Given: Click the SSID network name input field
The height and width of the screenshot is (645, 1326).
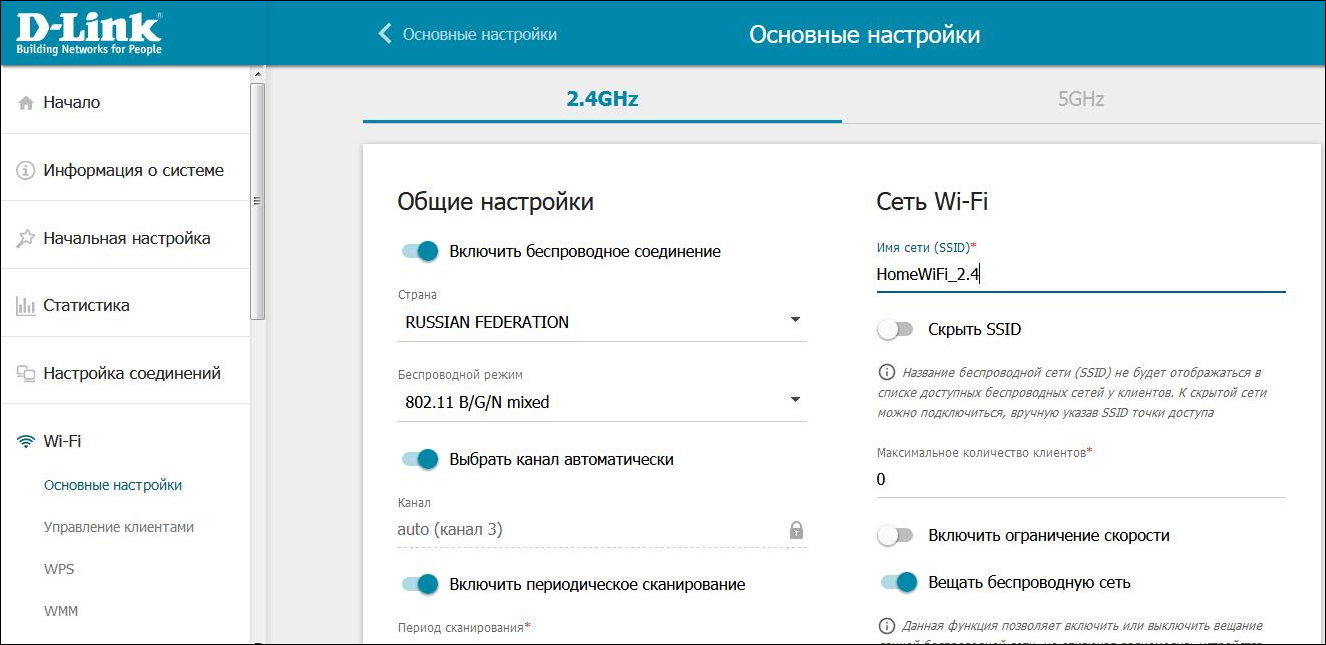Looking at the screenshot, I should click(x=1080, y=275).
